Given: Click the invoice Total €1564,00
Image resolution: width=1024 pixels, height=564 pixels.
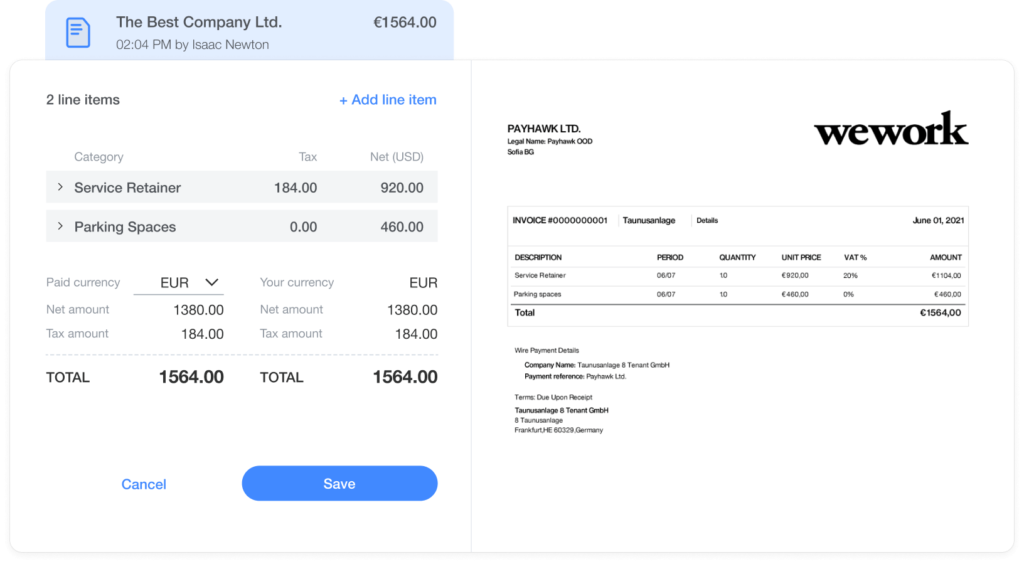Looking at the screenshot, I should tap(940, 313).
